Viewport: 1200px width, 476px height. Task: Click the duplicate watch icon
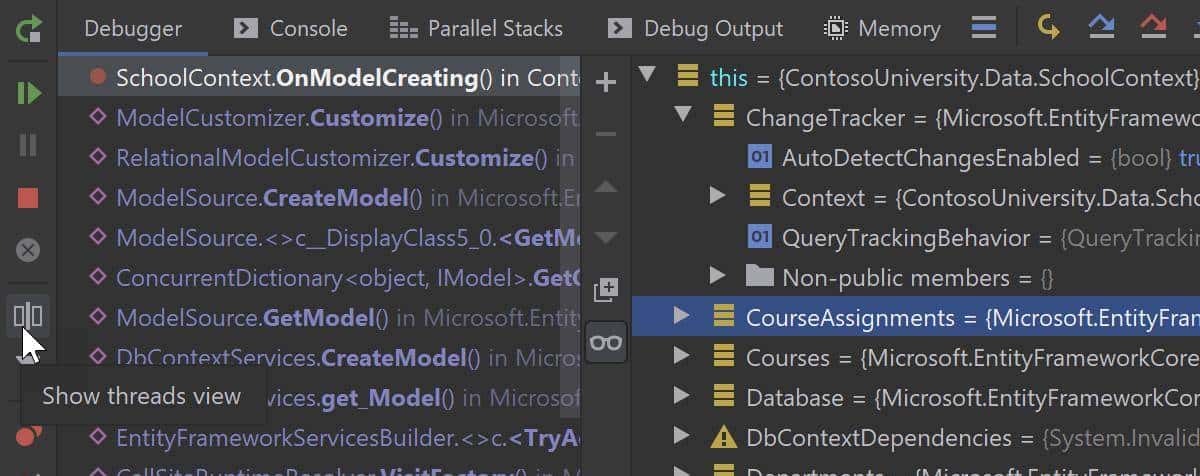[606, 290]
